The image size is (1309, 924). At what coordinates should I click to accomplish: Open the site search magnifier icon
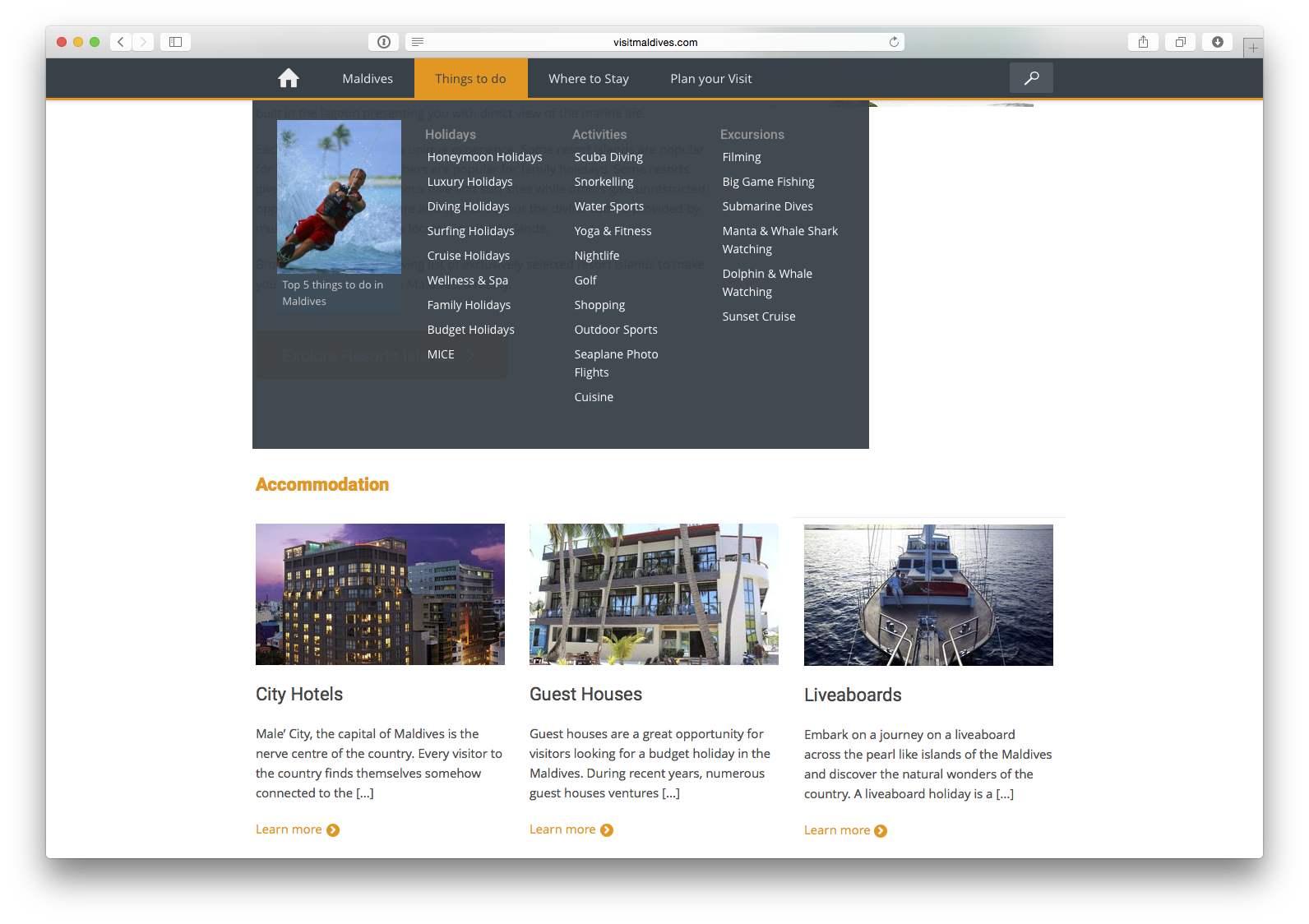1031,78
